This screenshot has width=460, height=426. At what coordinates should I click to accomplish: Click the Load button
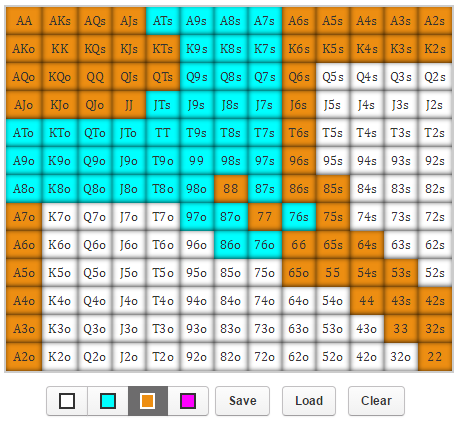coord(309,401)
